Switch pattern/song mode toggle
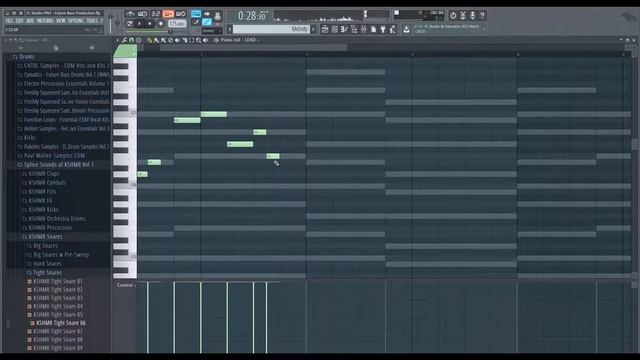This screenshot has width=640, height=360. (129, 24)
